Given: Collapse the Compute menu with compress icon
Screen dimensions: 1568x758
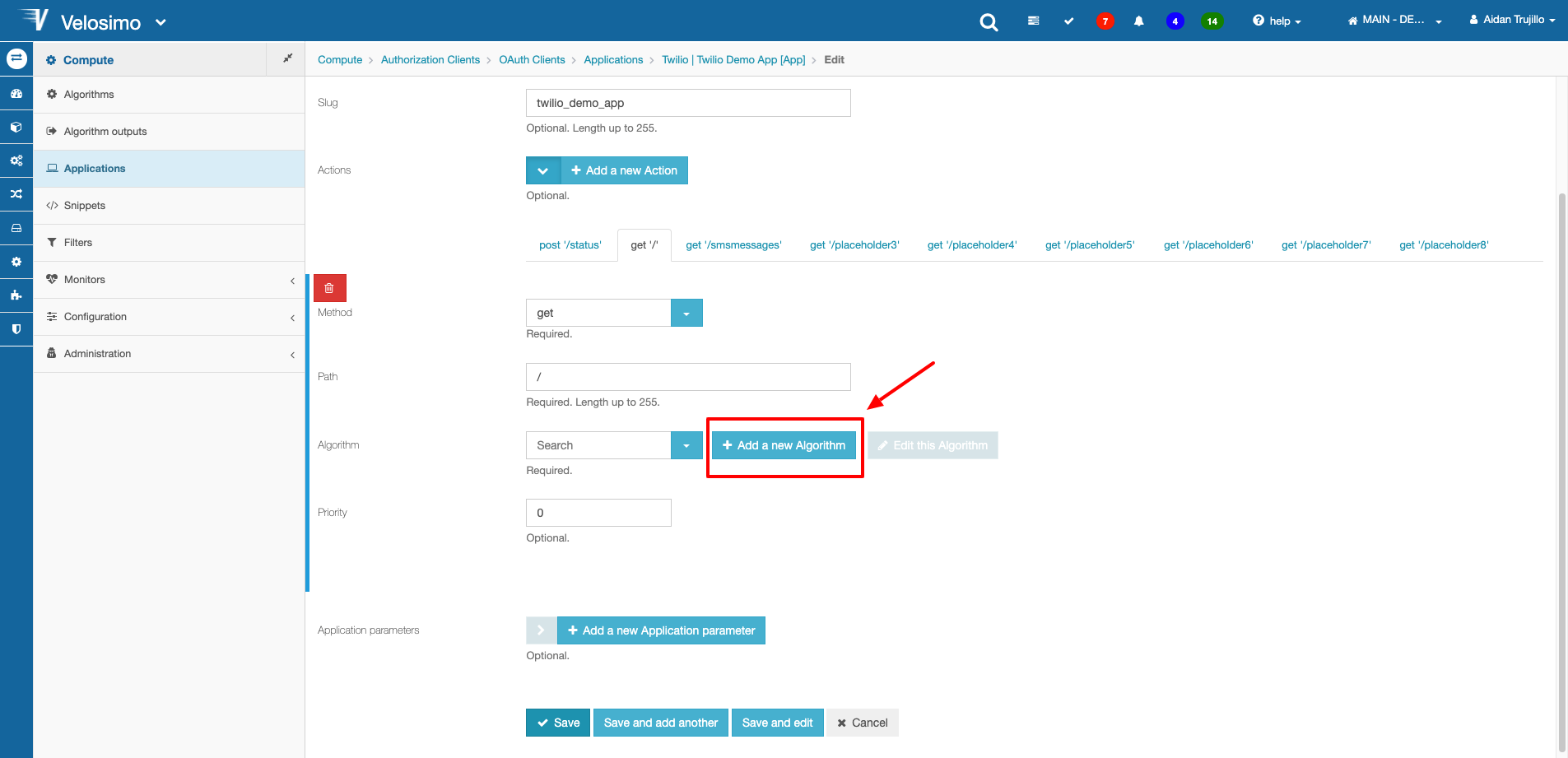Looking at the screenshot, I should coord(287,58).
